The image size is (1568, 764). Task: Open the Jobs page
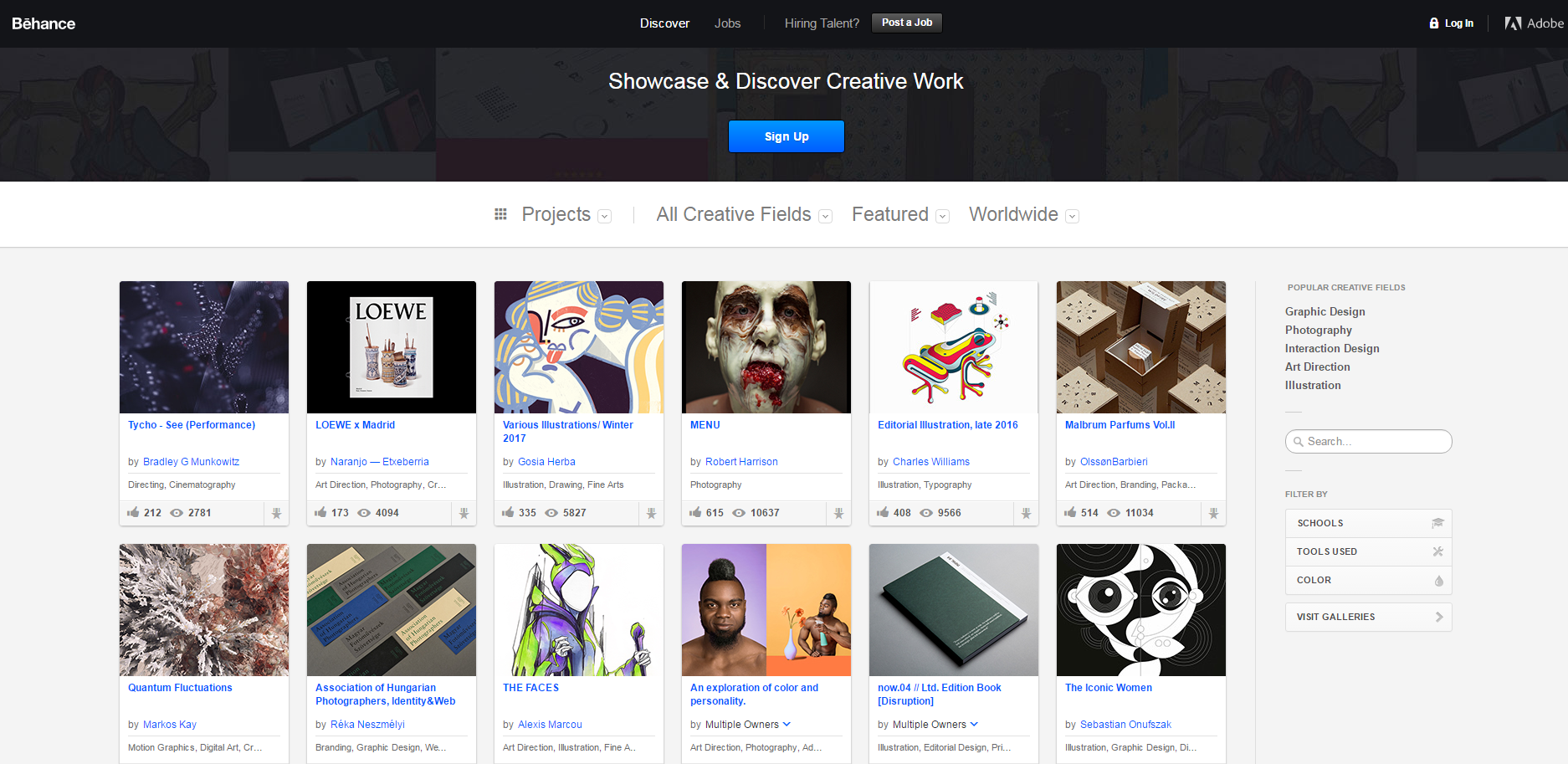[x=727, y=23]
